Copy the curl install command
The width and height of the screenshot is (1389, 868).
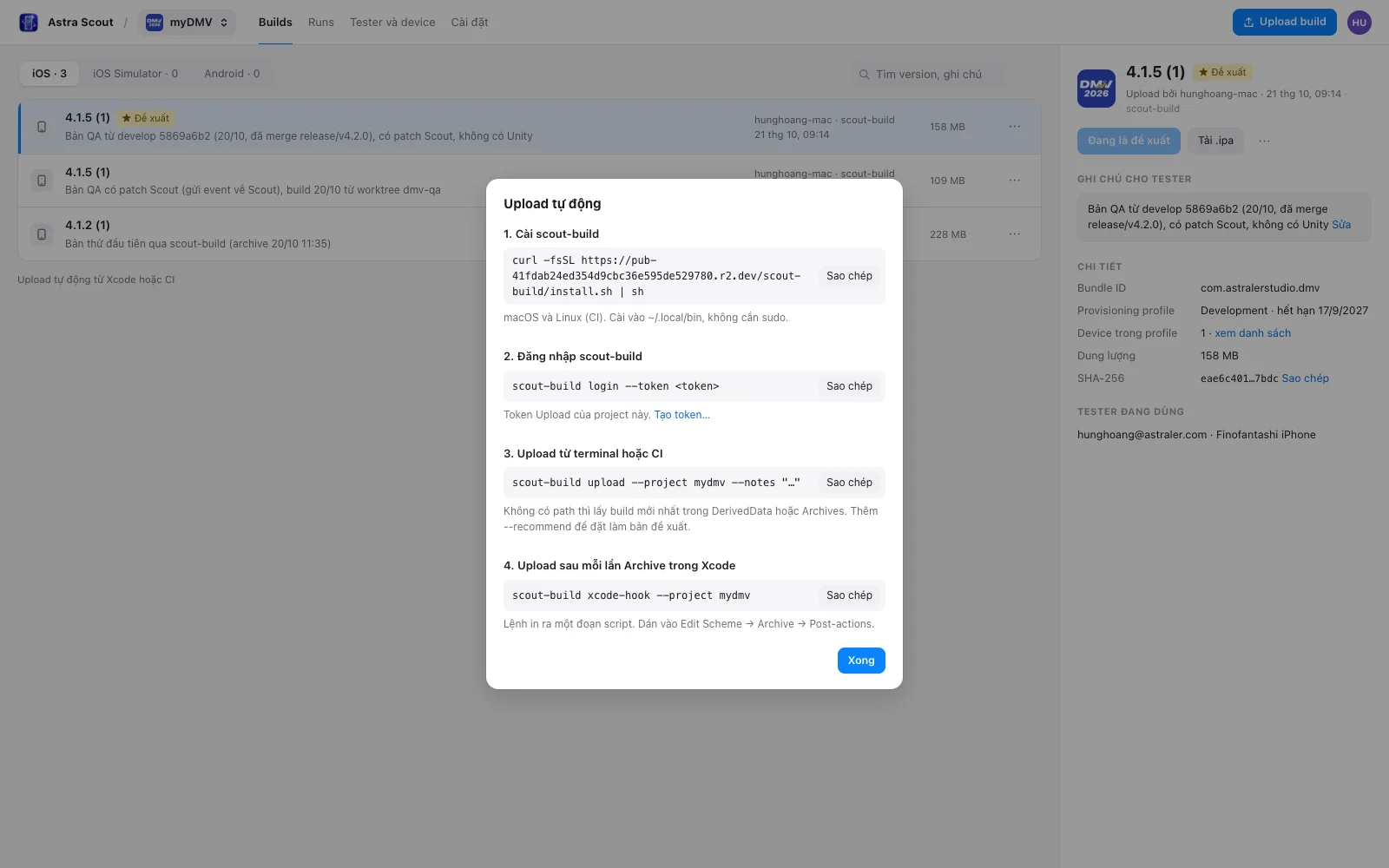(x=849, y=276)
